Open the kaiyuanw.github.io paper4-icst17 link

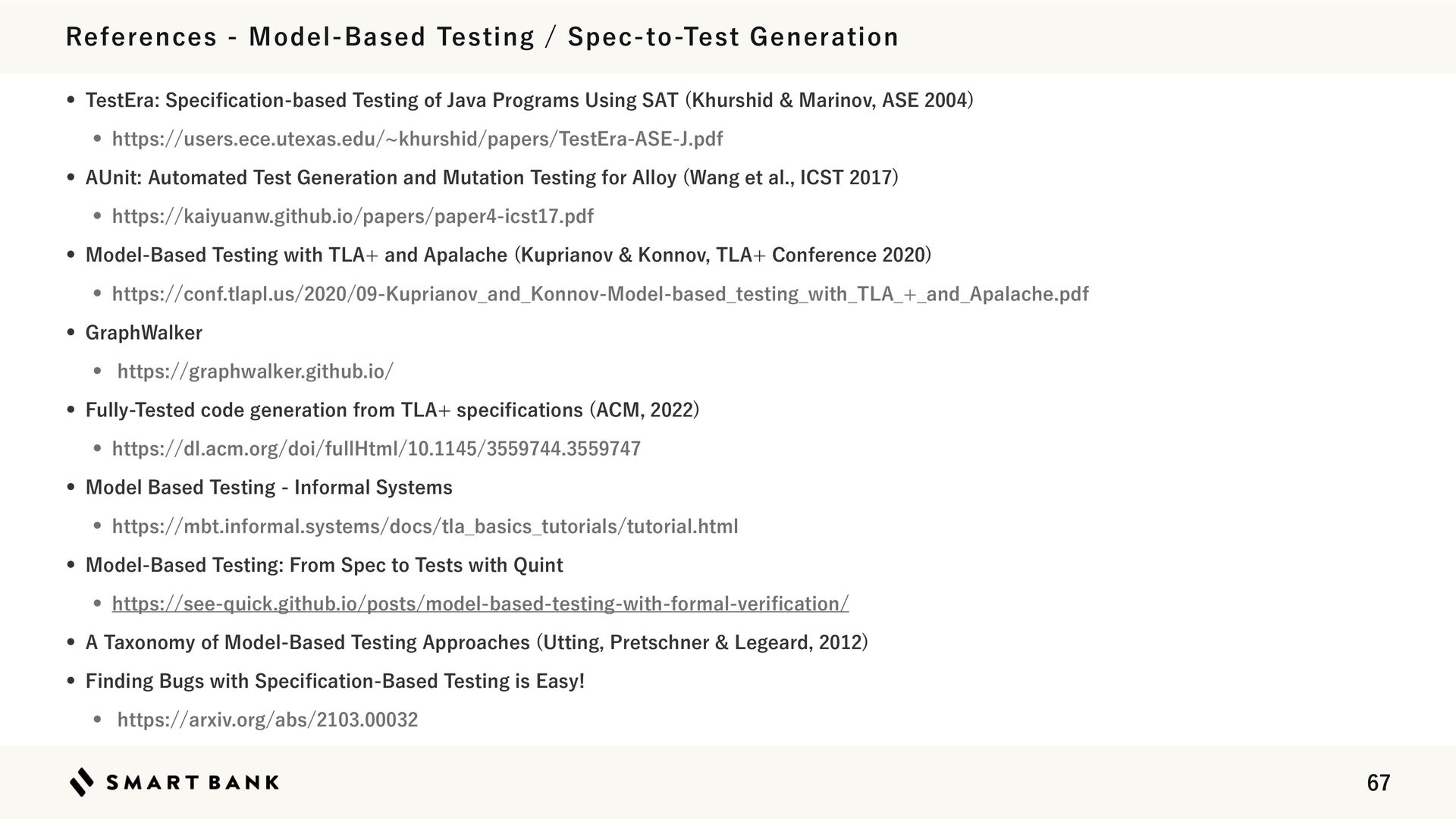353,216
